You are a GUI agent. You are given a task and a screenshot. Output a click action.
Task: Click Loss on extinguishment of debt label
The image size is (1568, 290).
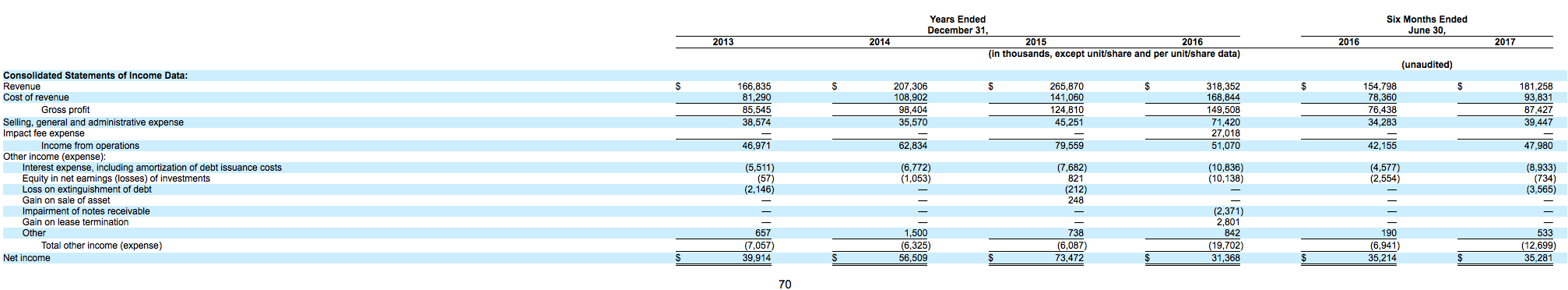(x=87, y=189)
